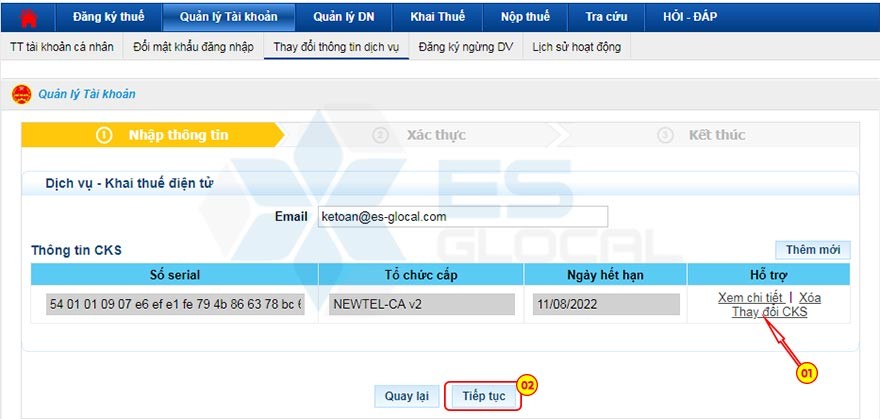The height and width of the screenshot is (419, 880).
Task: Click the Xem chi tiết link
Action: (x=751, y=297)
